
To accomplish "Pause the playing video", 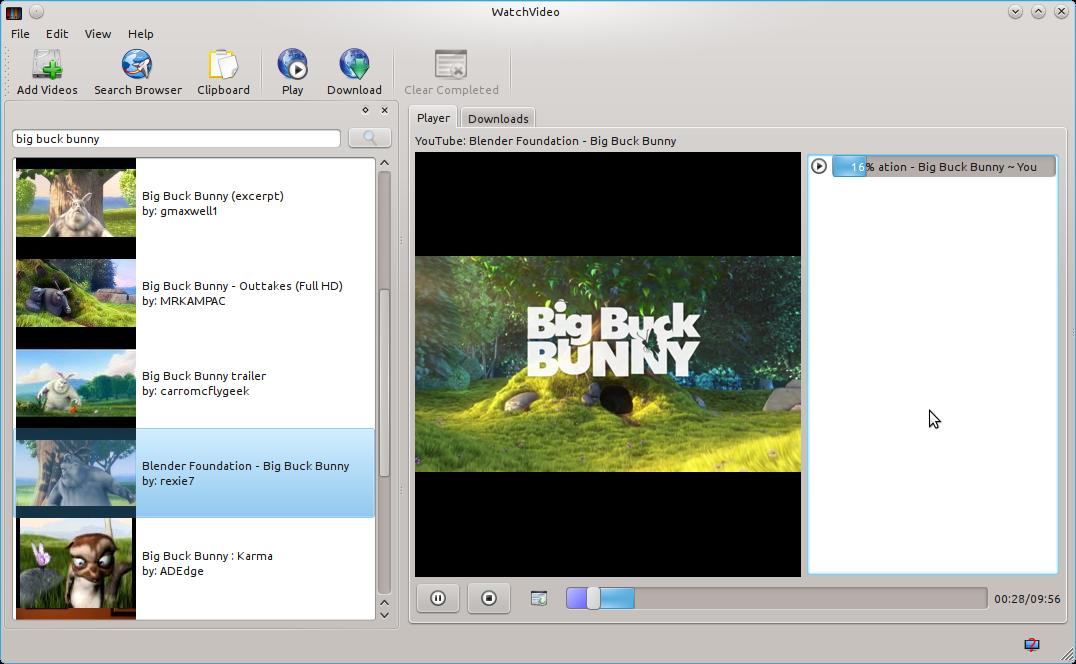I will (438, 598).
